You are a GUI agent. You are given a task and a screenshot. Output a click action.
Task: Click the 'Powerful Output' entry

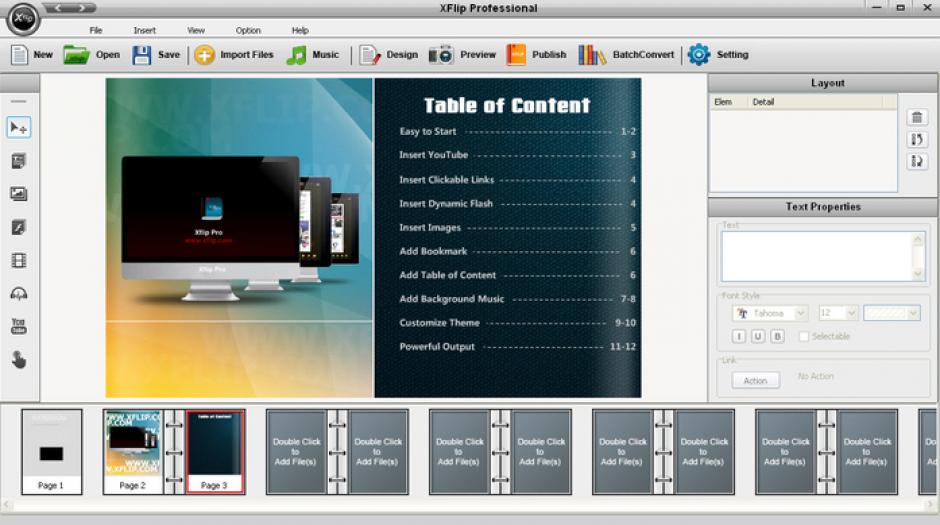coord(437,346)
